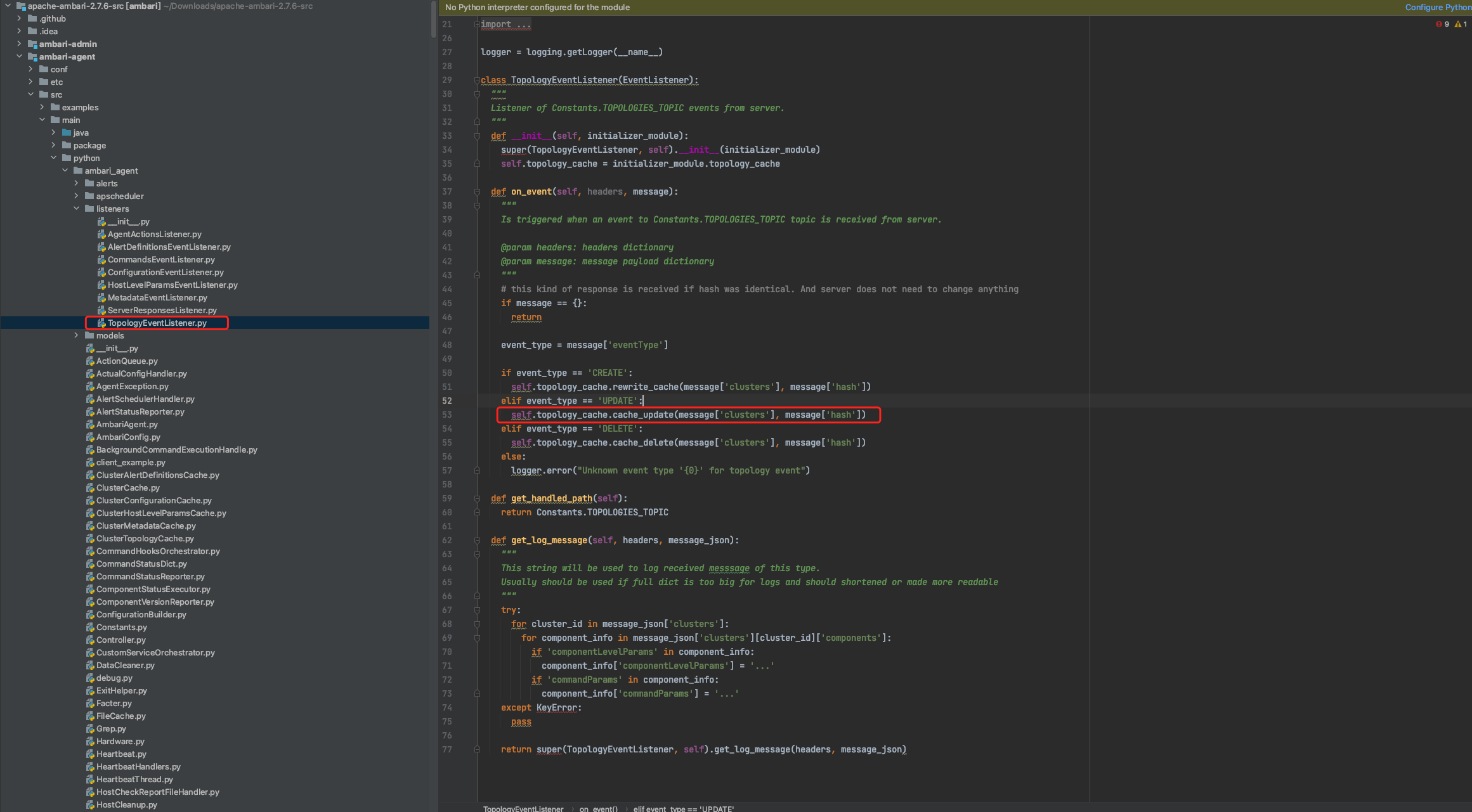Viewport: 1472px width, 812px height.
Task: Click on_event() in the breadcrumb bar
Action: 598,809
